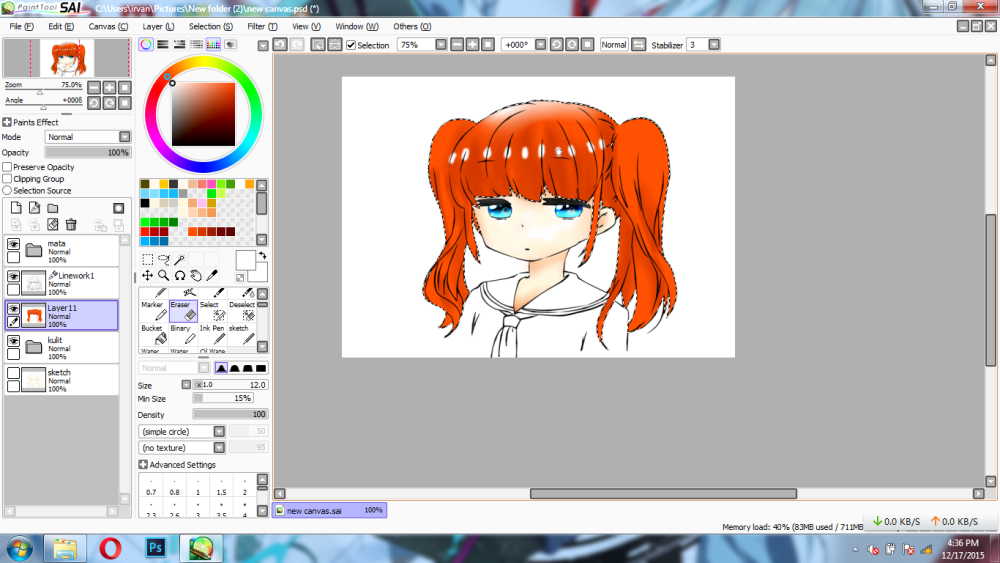The height and width of the screenshot is (563, 1000).
Task: Choose the sketch brush tool
Action: pos(242,335)
